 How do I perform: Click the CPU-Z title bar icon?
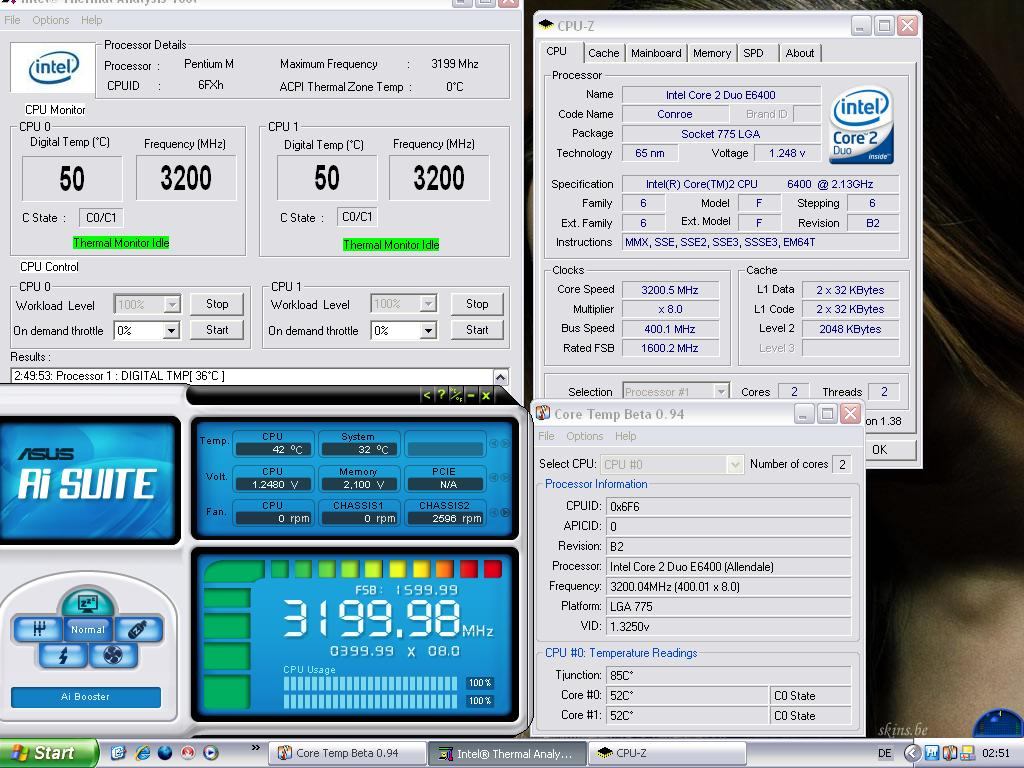[545, 25]
